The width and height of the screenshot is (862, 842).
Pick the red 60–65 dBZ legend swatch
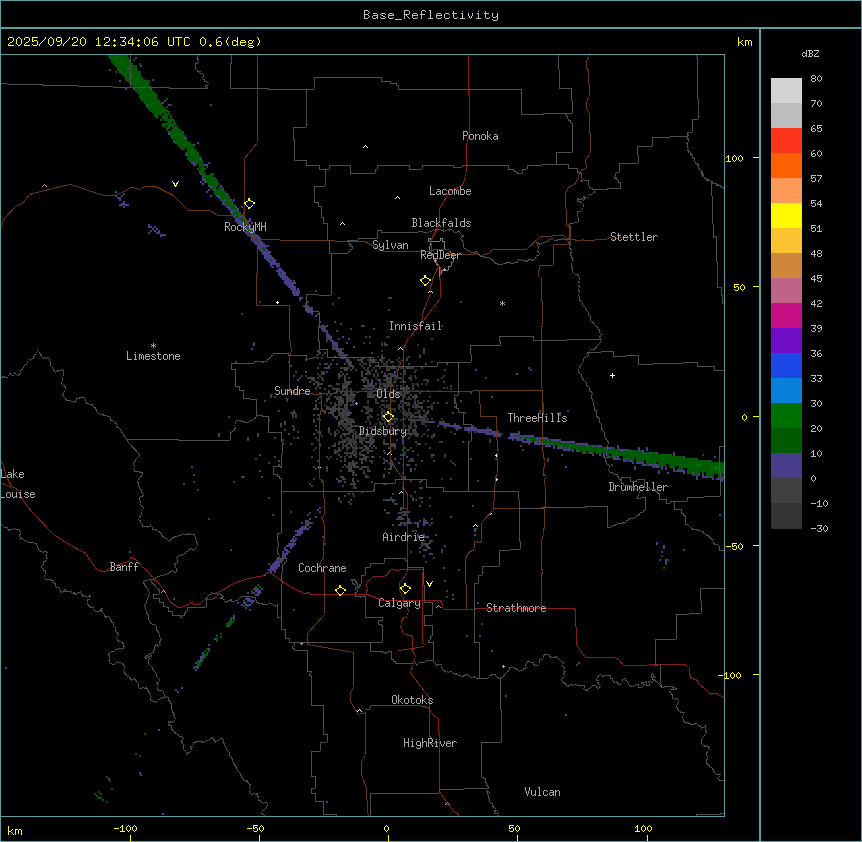click(786, 140)
